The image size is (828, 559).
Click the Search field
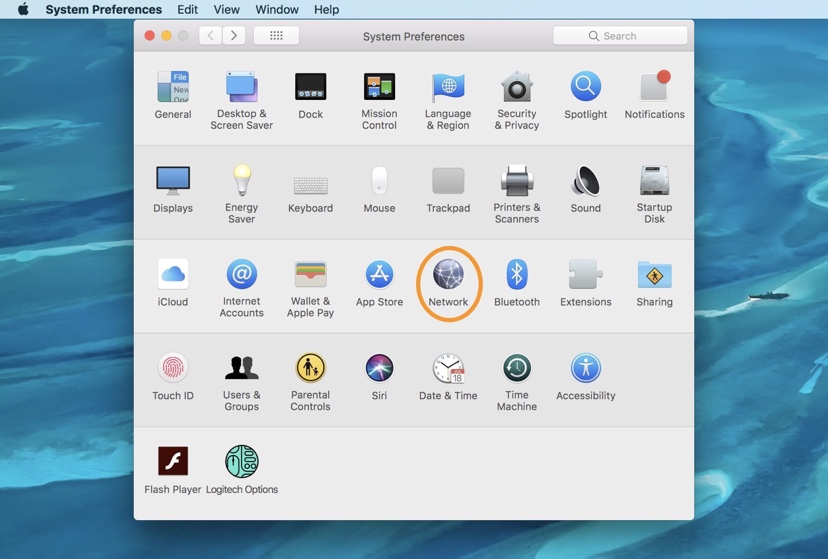click(x=620, y=36)
